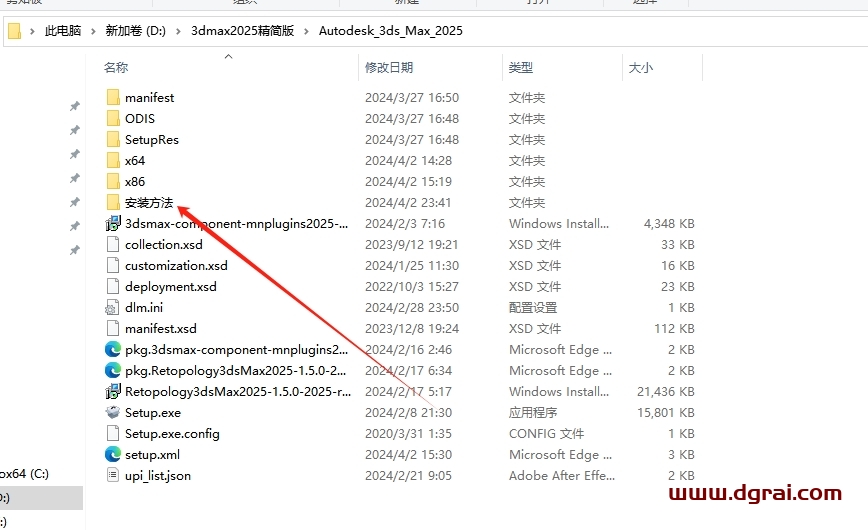The height and width of the screenshot is (530, 868).
Task: Select the 安装方法 folder name
Action: pyautogui.click(x=149, y=203)
